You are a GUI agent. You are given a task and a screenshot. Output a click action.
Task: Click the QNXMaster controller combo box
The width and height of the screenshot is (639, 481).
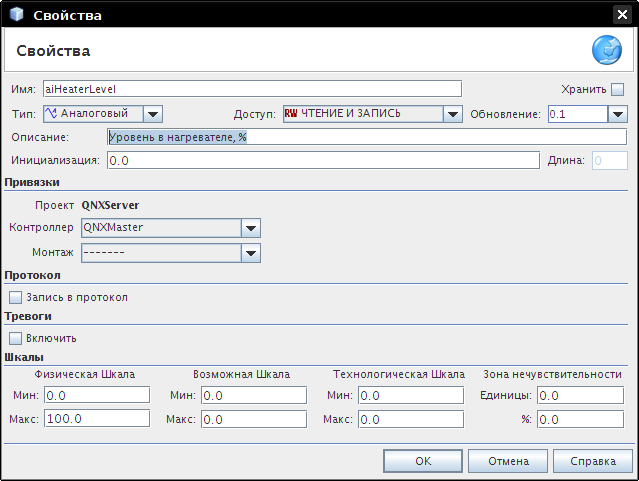coord(171,228)
